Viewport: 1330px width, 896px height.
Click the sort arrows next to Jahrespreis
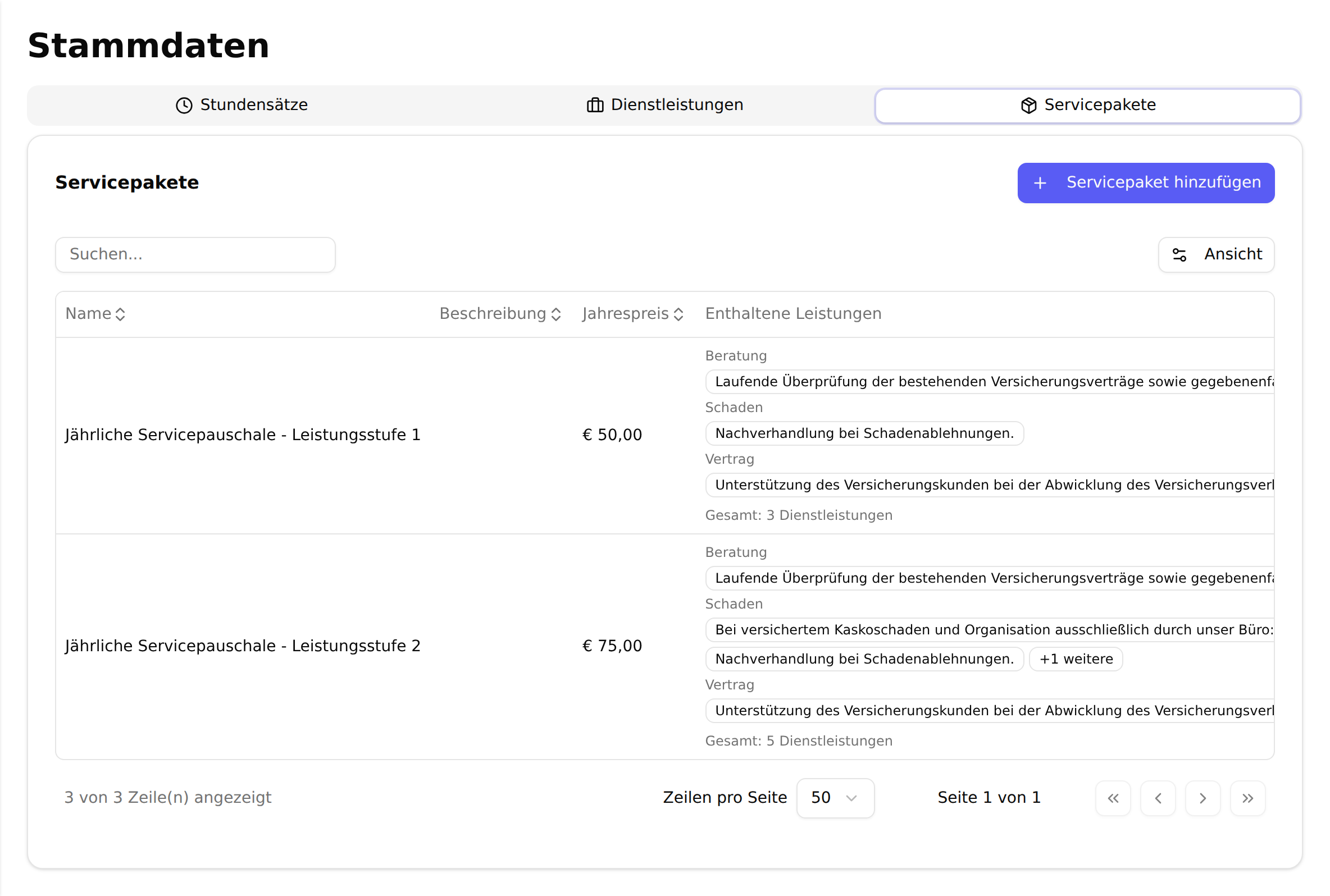[678, 314]
